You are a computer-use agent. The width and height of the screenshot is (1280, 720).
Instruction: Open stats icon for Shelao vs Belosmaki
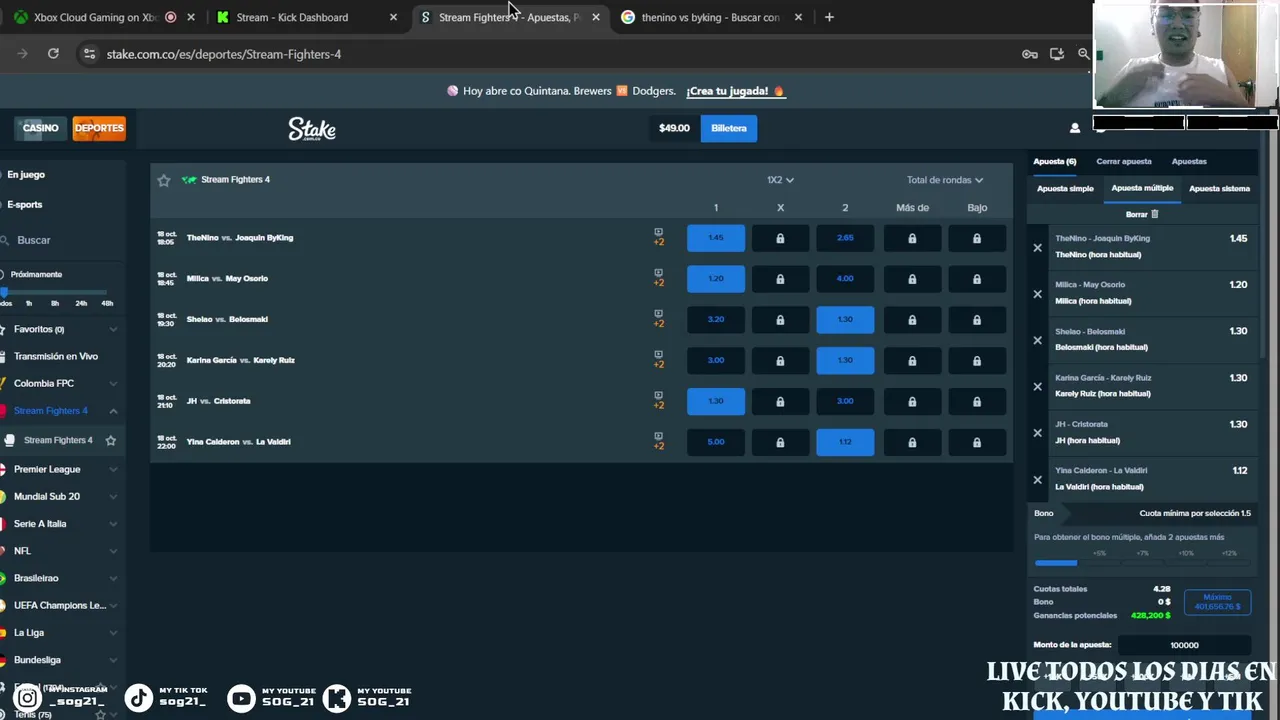658,314
